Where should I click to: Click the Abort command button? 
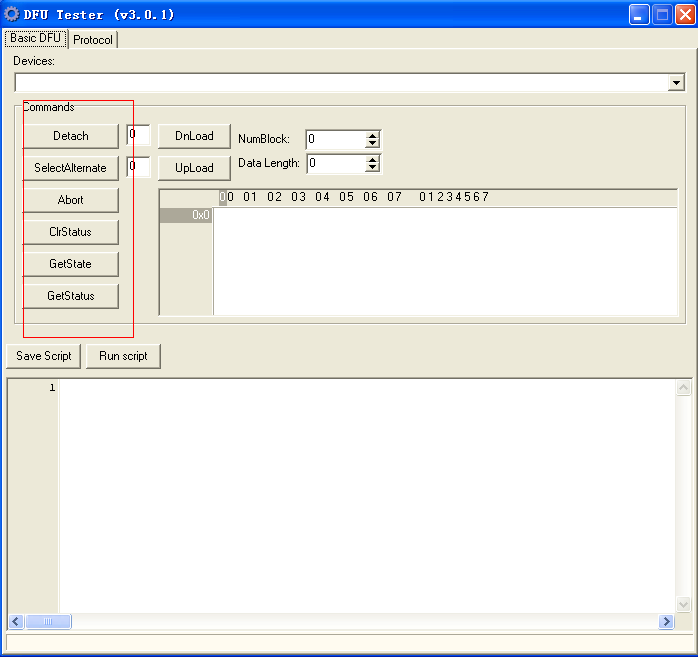click(x=71, y=200)
